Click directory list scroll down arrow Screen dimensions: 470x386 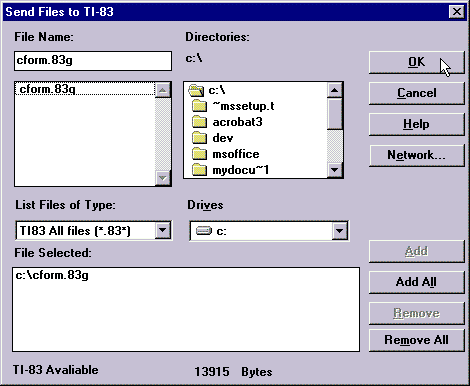click(335, 170)
